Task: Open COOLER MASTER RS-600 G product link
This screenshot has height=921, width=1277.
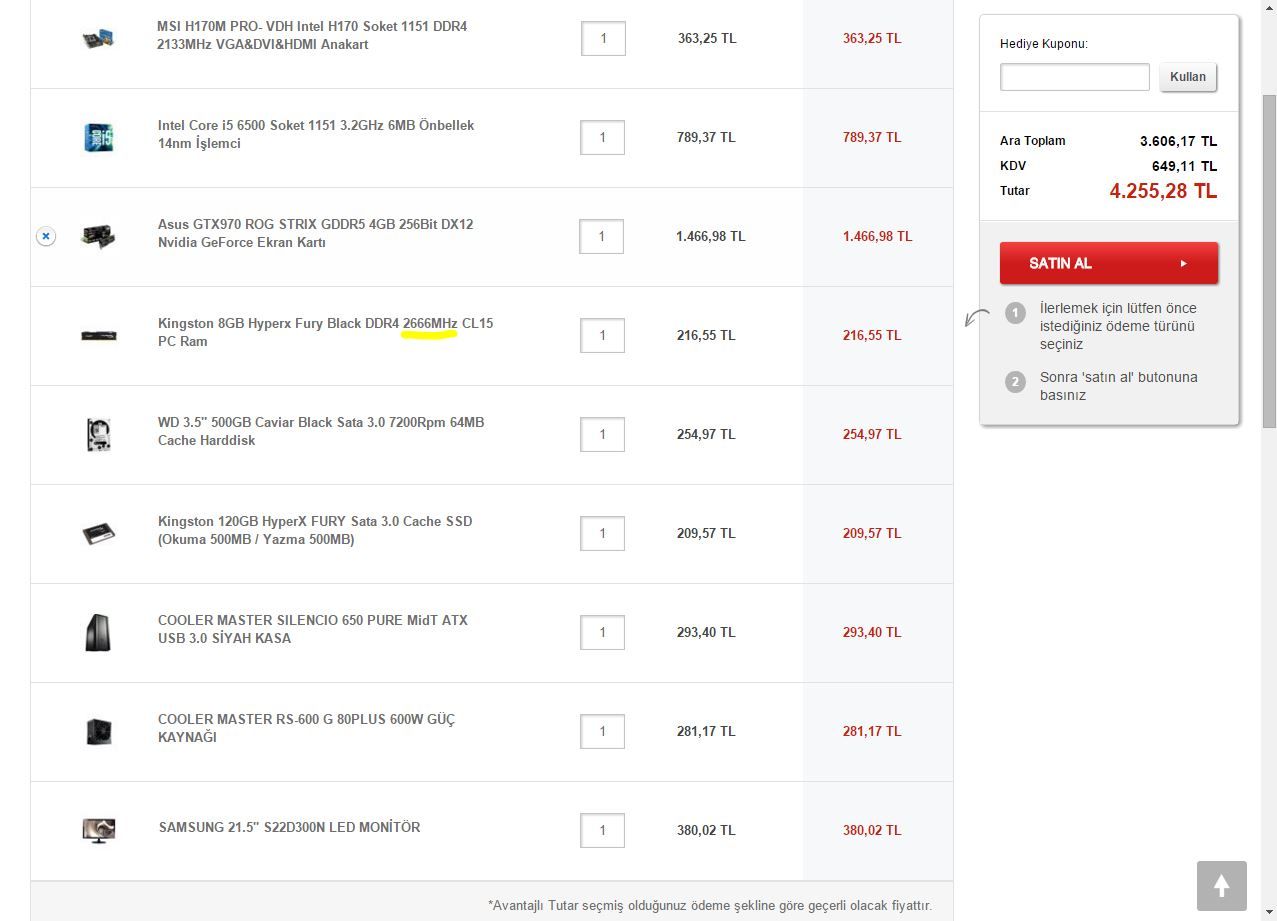Action: (306, 728)
